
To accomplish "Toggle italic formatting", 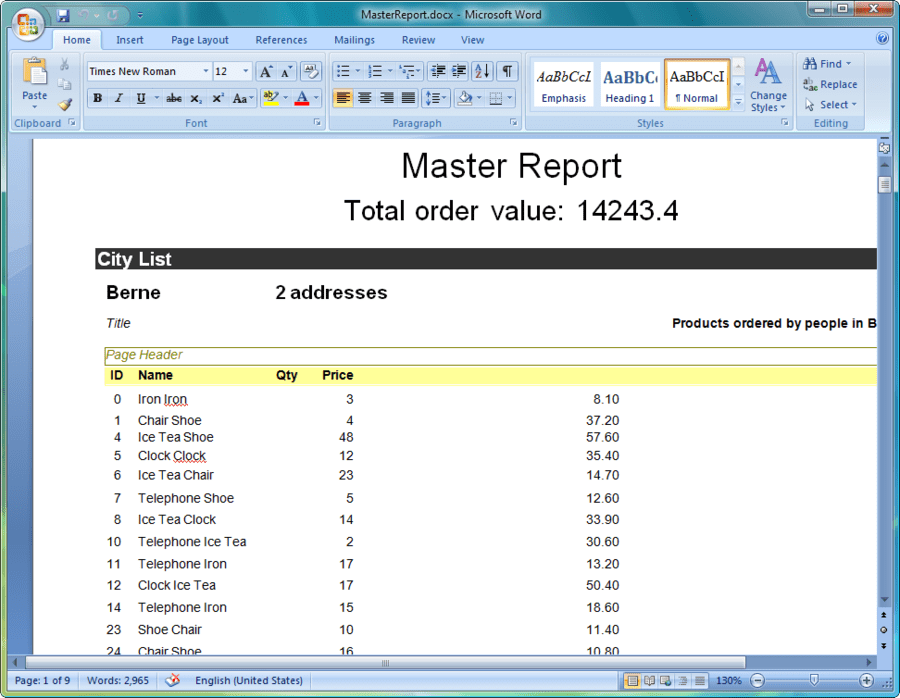I will click(x=119, y=97).
